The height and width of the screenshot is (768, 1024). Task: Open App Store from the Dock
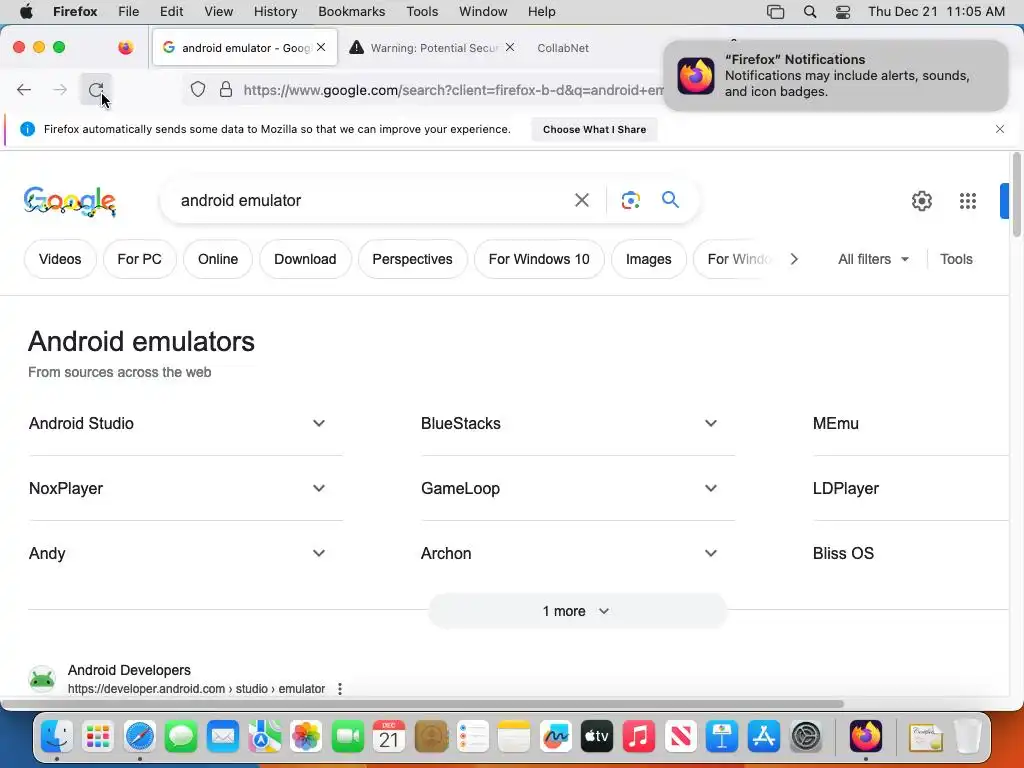[x=763, y=737]
